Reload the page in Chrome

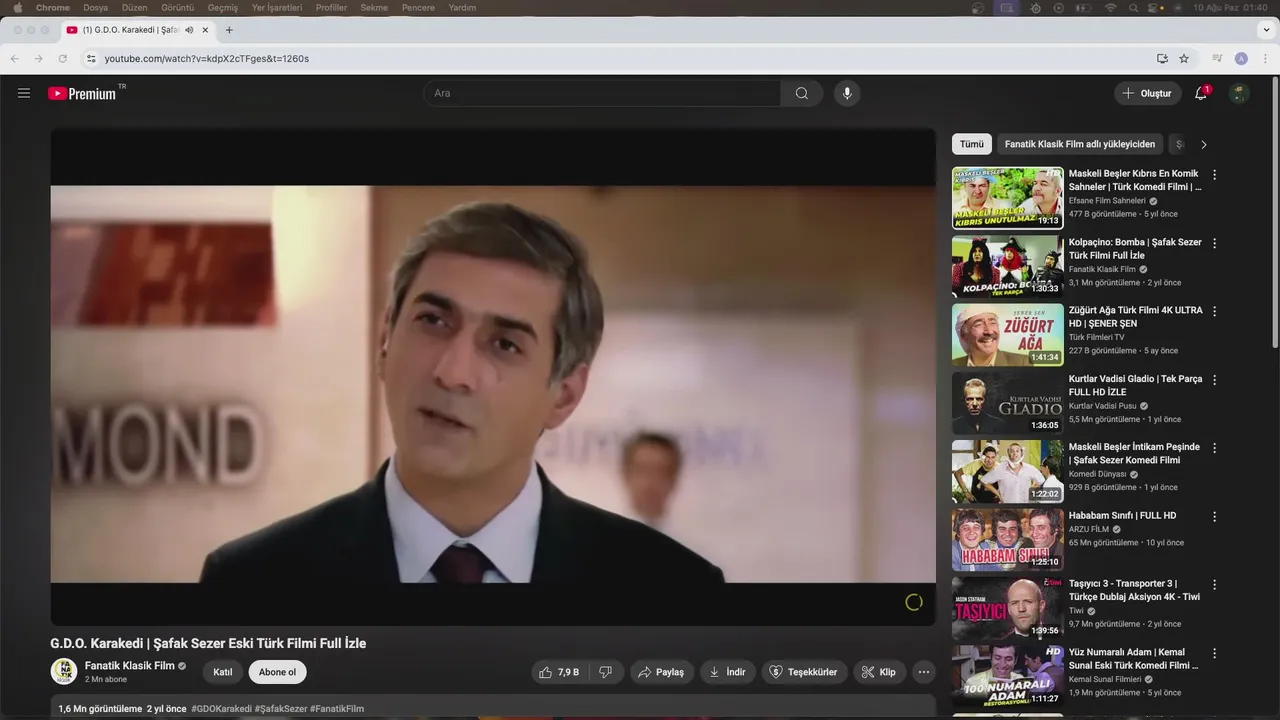(x=62, y=58)
